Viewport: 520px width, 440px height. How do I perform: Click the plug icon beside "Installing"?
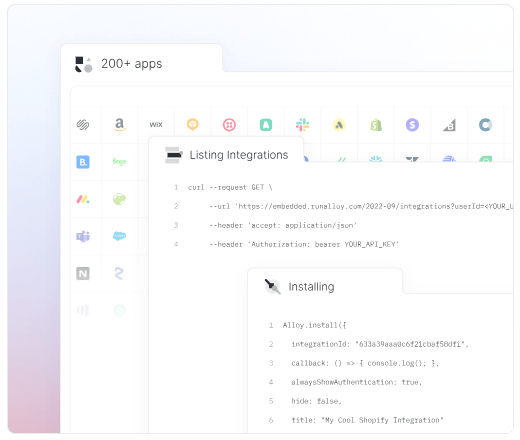tap(272, 286)
